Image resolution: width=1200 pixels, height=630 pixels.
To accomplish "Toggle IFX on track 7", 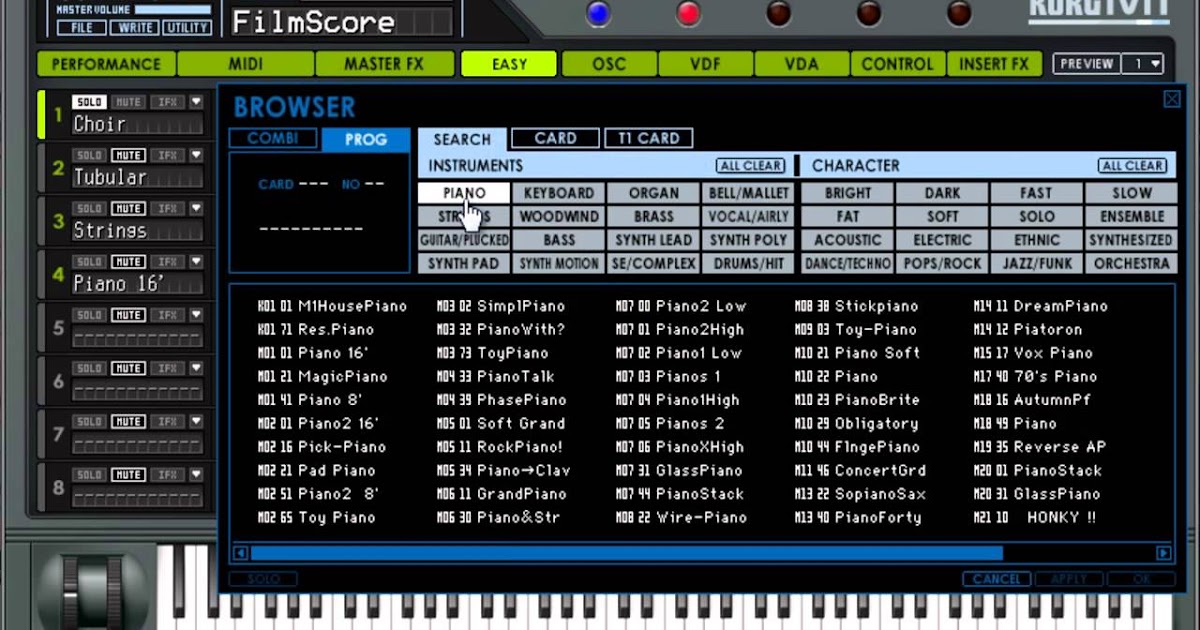I will click(x=167, y=421).
